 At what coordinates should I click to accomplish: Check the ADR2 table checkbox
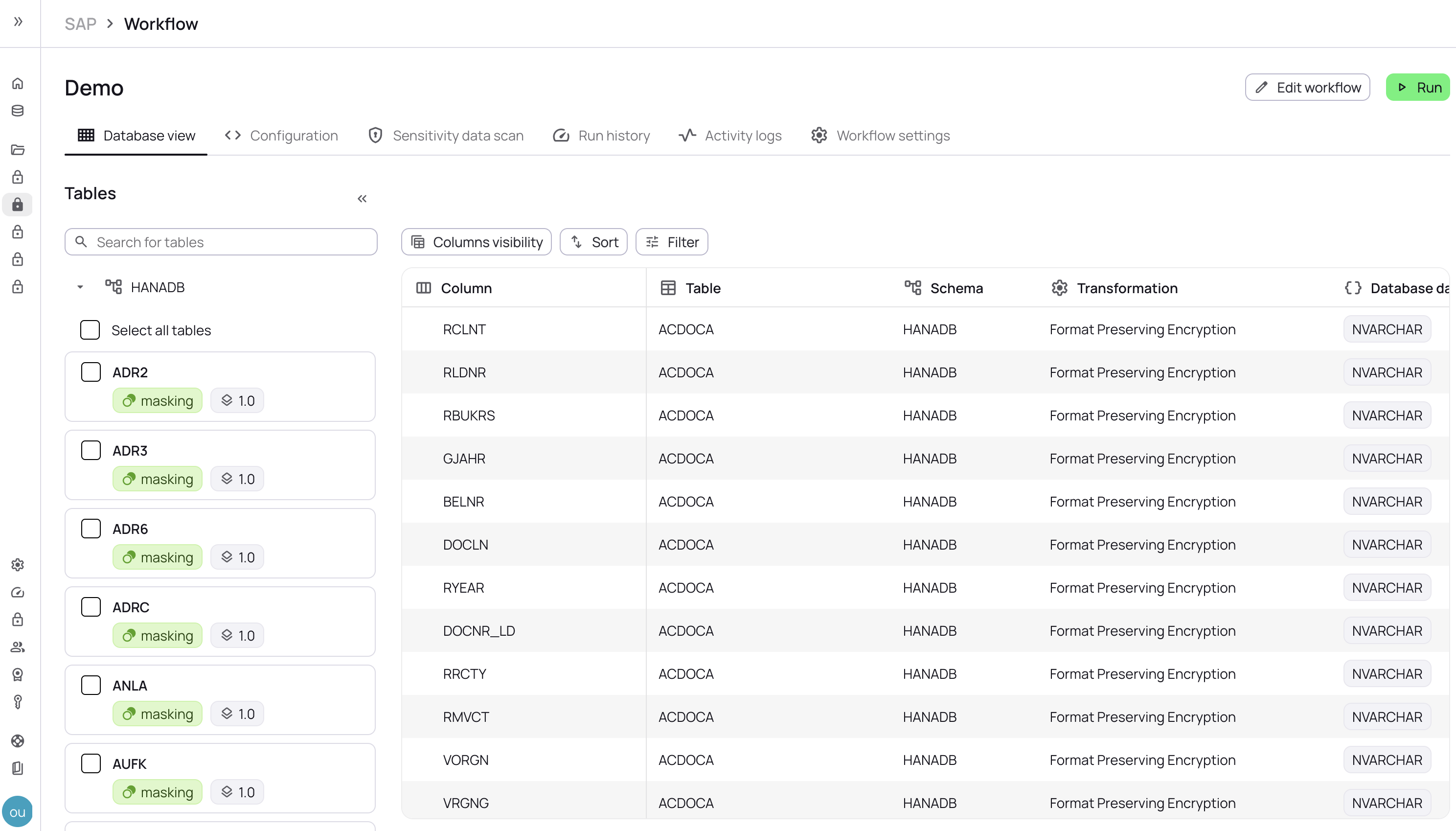pyautogui.click(x=91, y=371)
